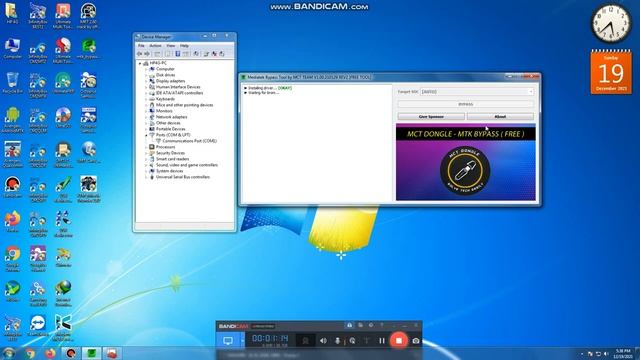Click the BYPASS button in Mediatek Bypass Tool
Screen dimensions: 640x360
[466, 104]
